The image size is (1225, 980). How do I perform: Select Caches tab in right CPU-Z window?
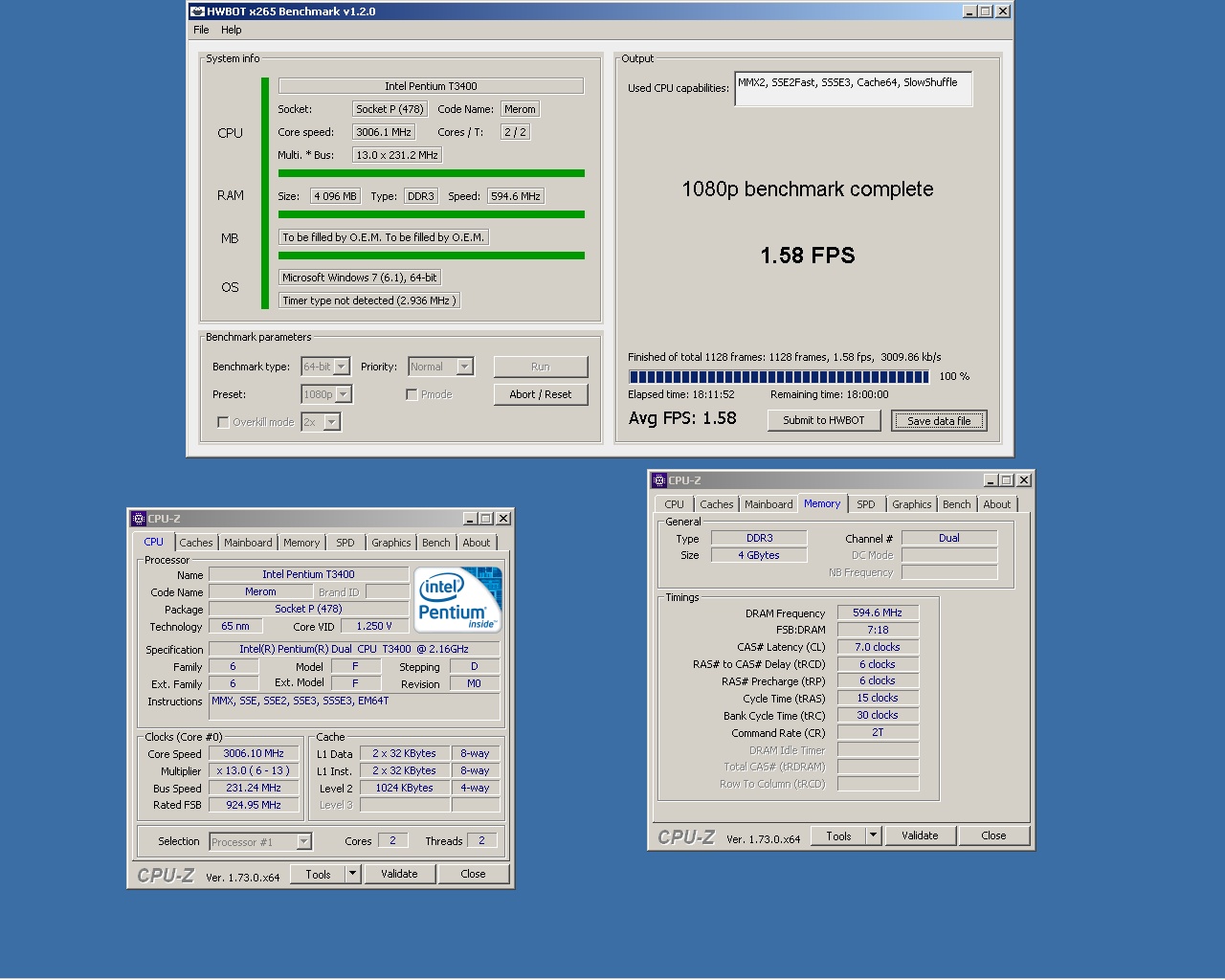(x=717, y=504)
